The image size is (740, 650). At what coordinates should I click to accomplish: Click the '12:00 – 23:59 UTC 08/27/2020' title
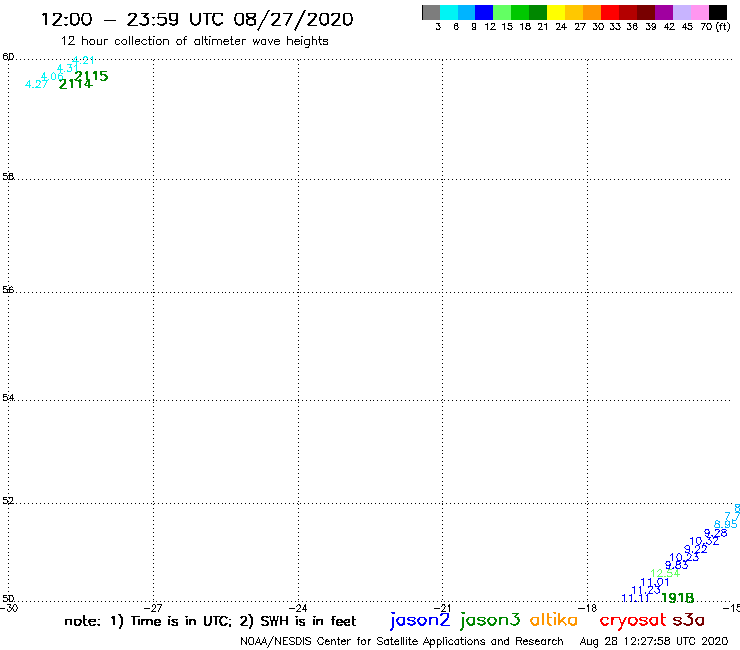pyautogui.click(x=197, y=19)
